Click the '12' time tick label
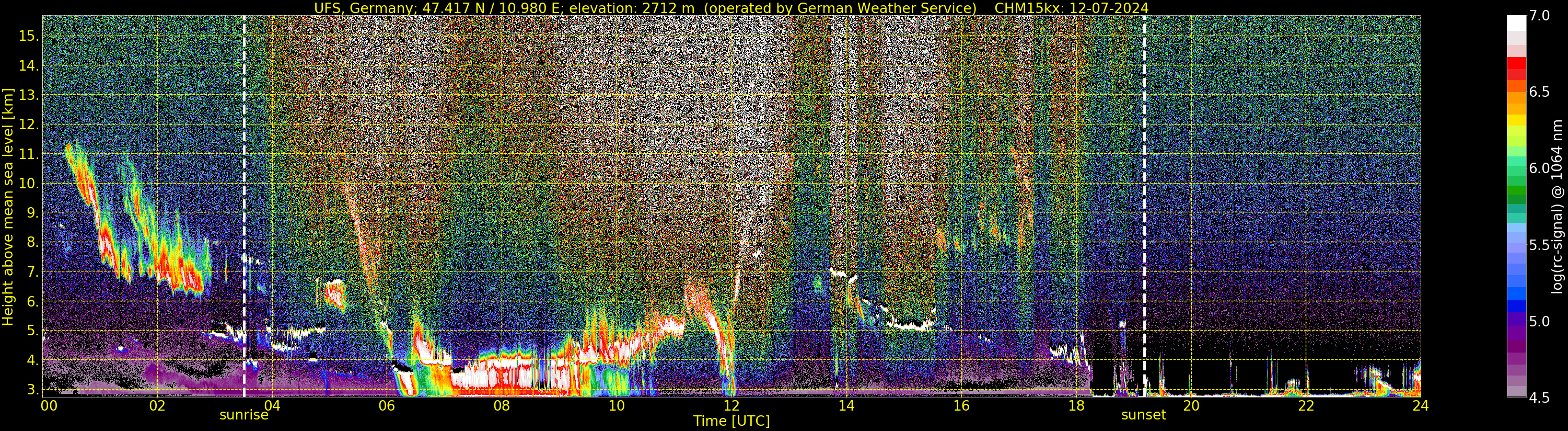 point(731,406)
